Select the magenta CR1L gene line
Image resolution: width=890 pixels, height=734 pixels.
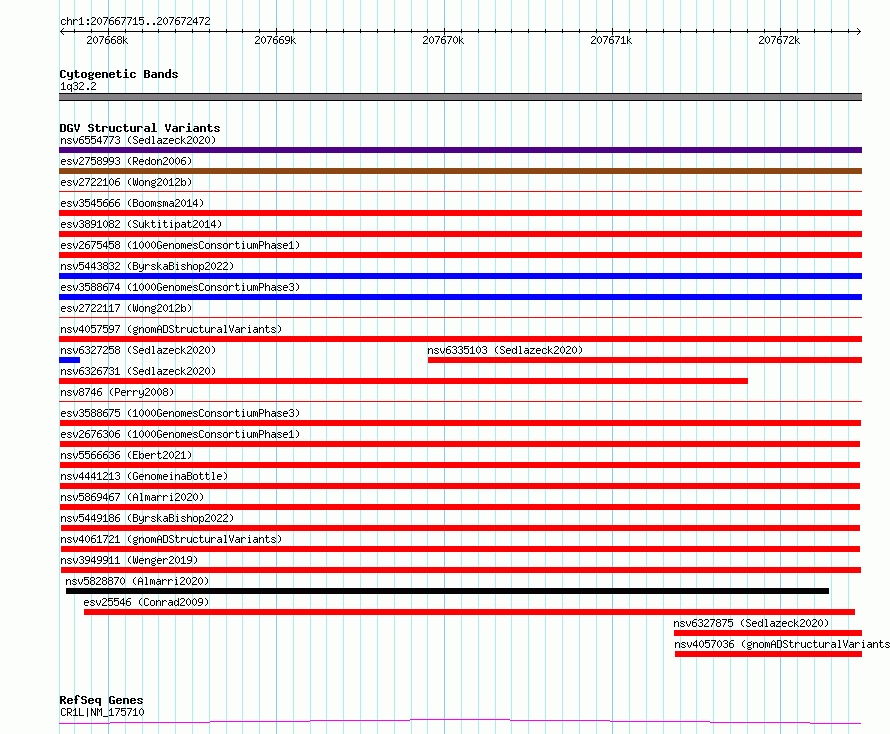[x=460, y=722]
